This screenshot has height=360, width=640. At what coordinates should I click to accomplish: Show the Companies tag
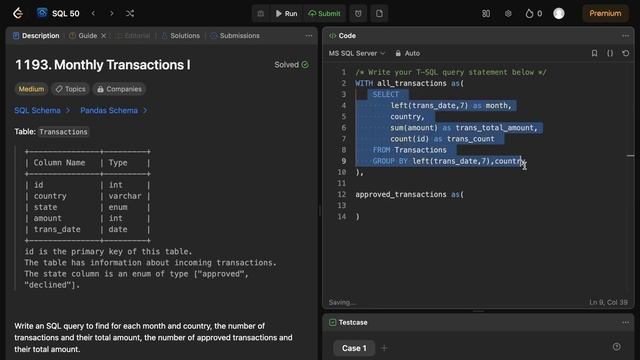point(119,89)
